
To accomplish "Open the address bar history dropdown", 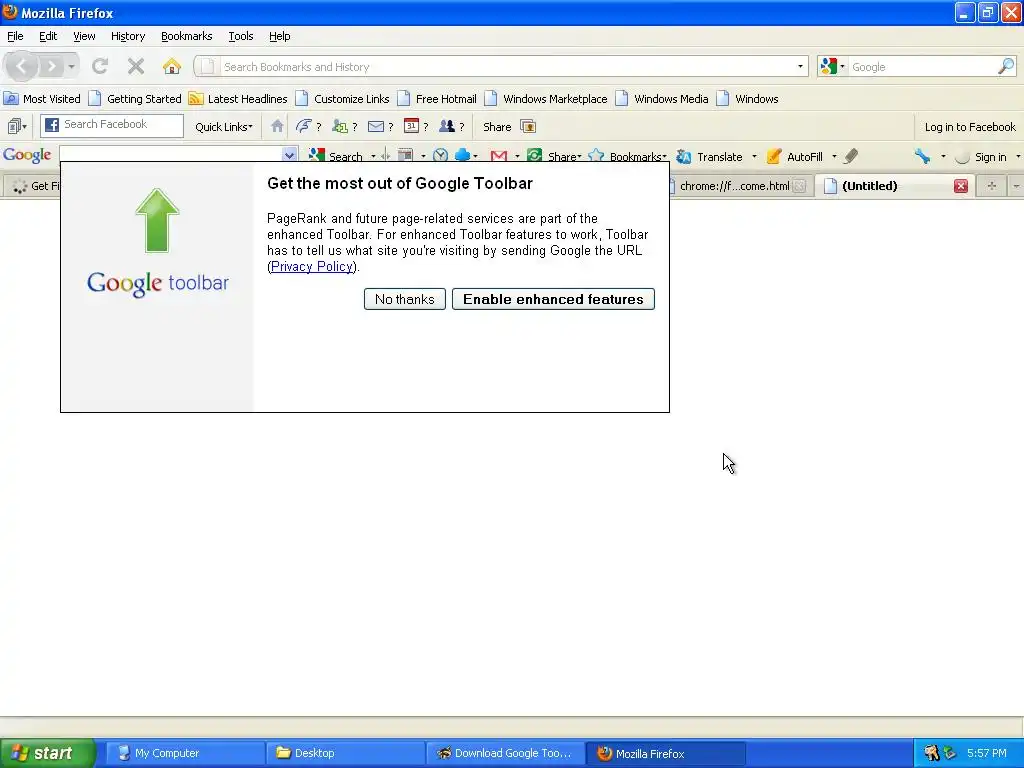I will (x=800, y=67).
